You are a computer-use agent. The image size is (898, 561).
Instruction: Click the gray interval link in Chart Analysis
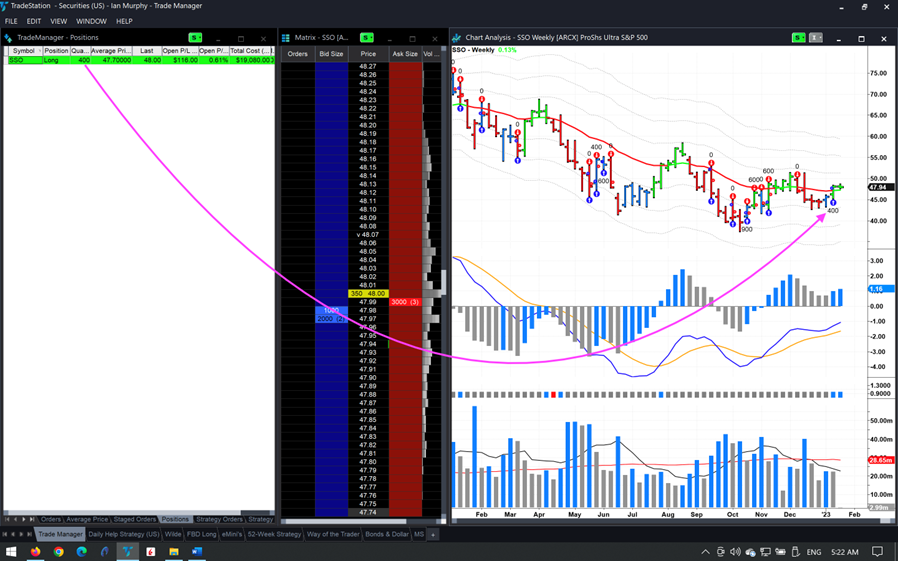tap(815, 38)
